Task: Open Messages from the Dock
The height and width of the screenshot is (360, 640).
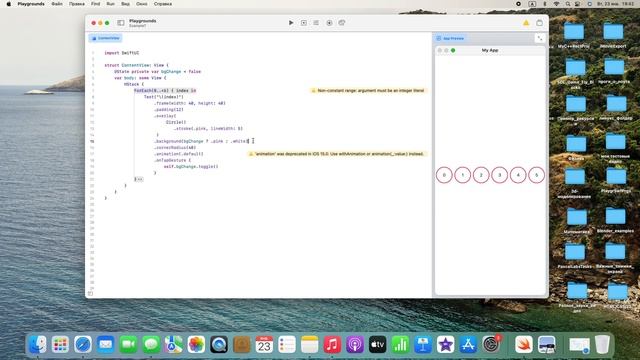Action: [151, 345]
